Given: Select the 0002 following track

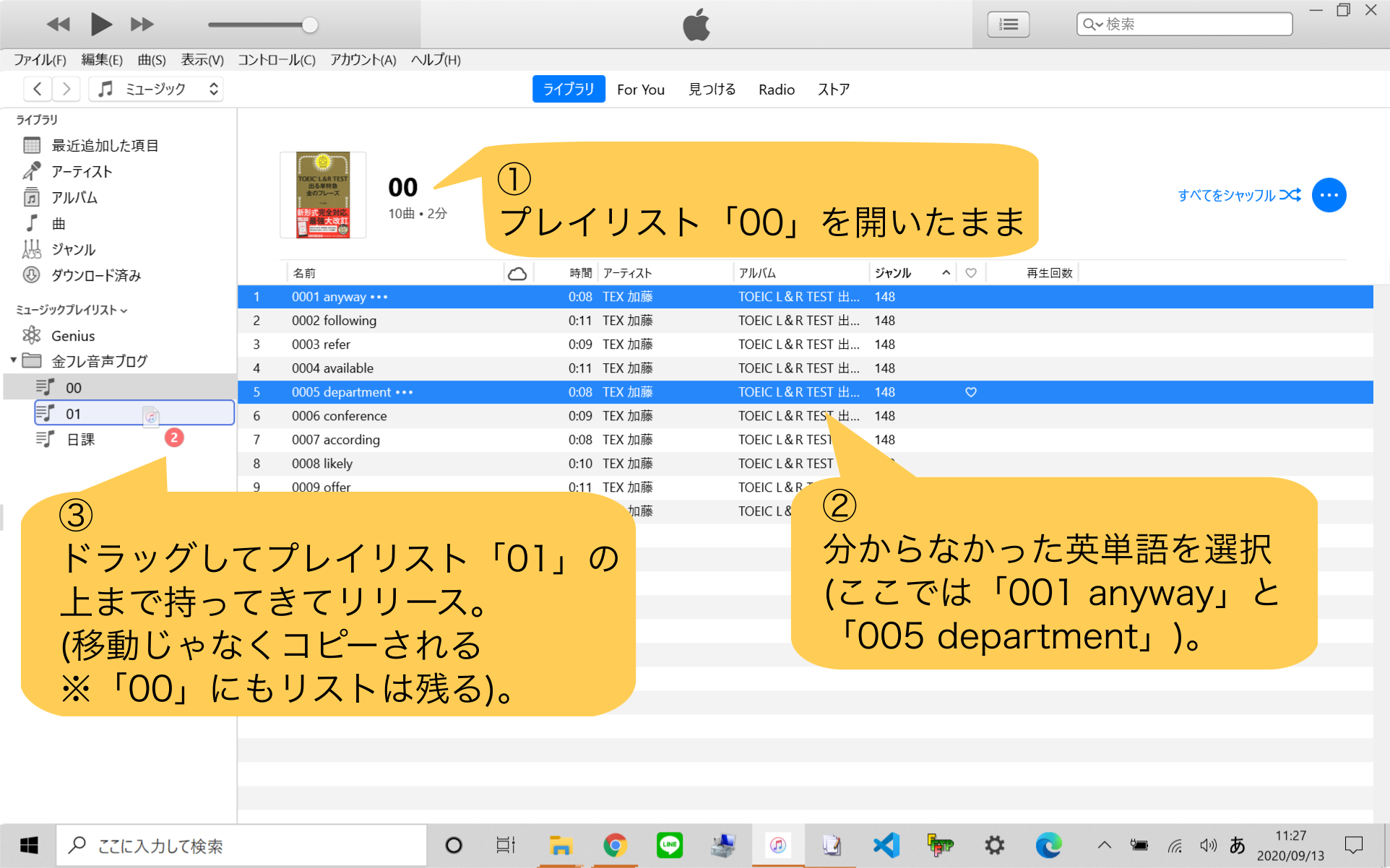Looking at the screenshot, I should [x=806, y=321].
